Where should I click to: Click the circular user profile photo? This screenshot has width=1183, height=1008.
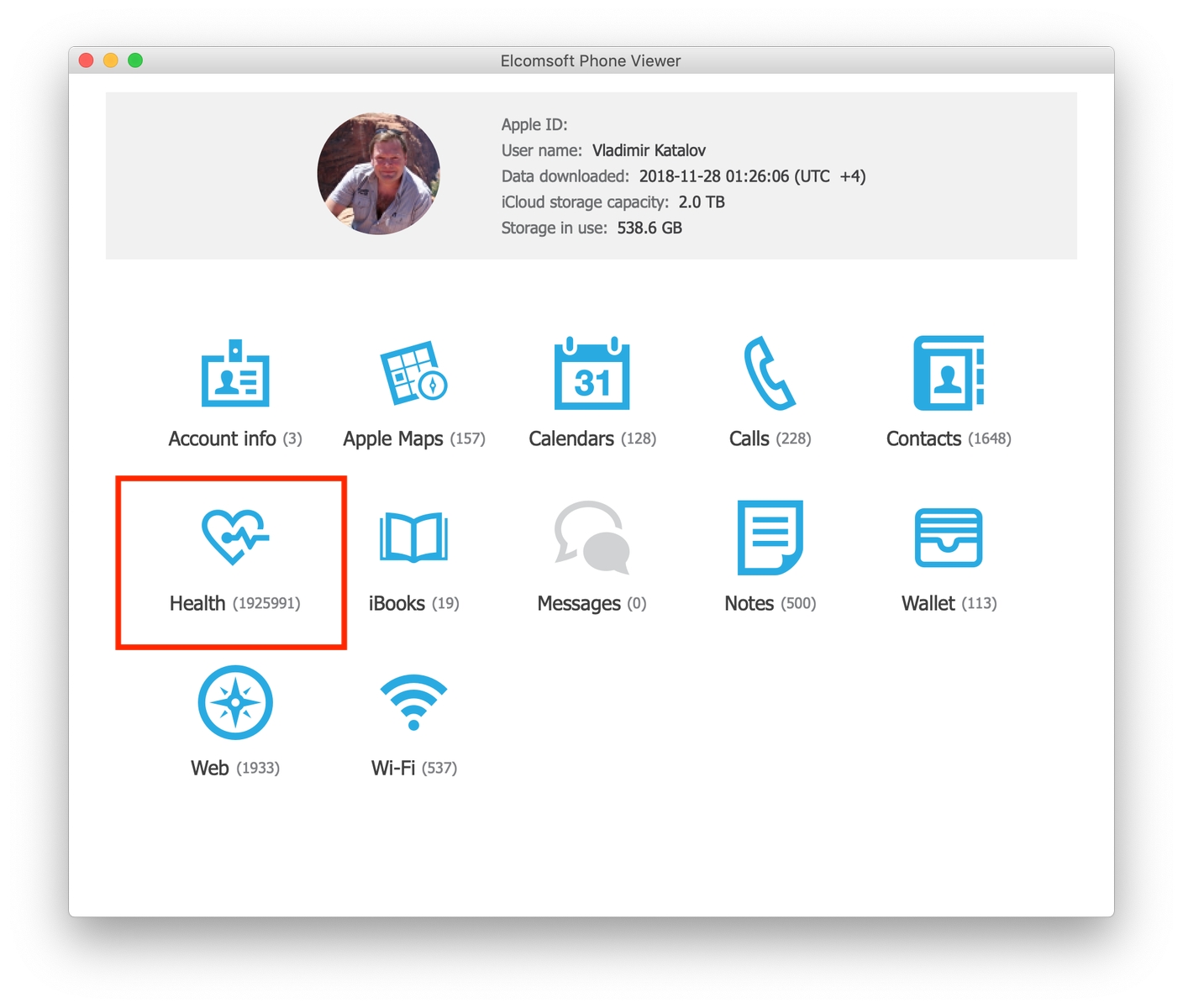(x=378, y=174)
